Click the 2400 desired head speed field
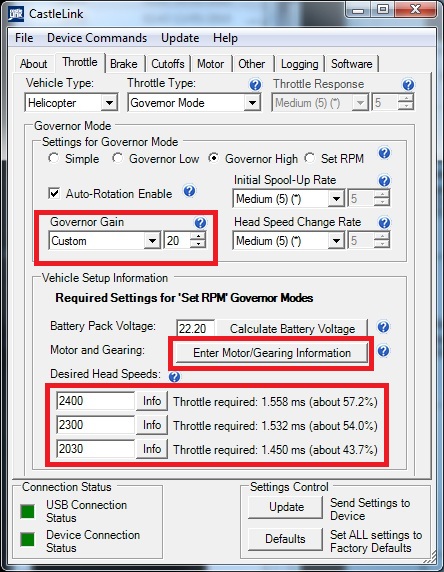This screenshot has height=572, width=444. (96, 401)
